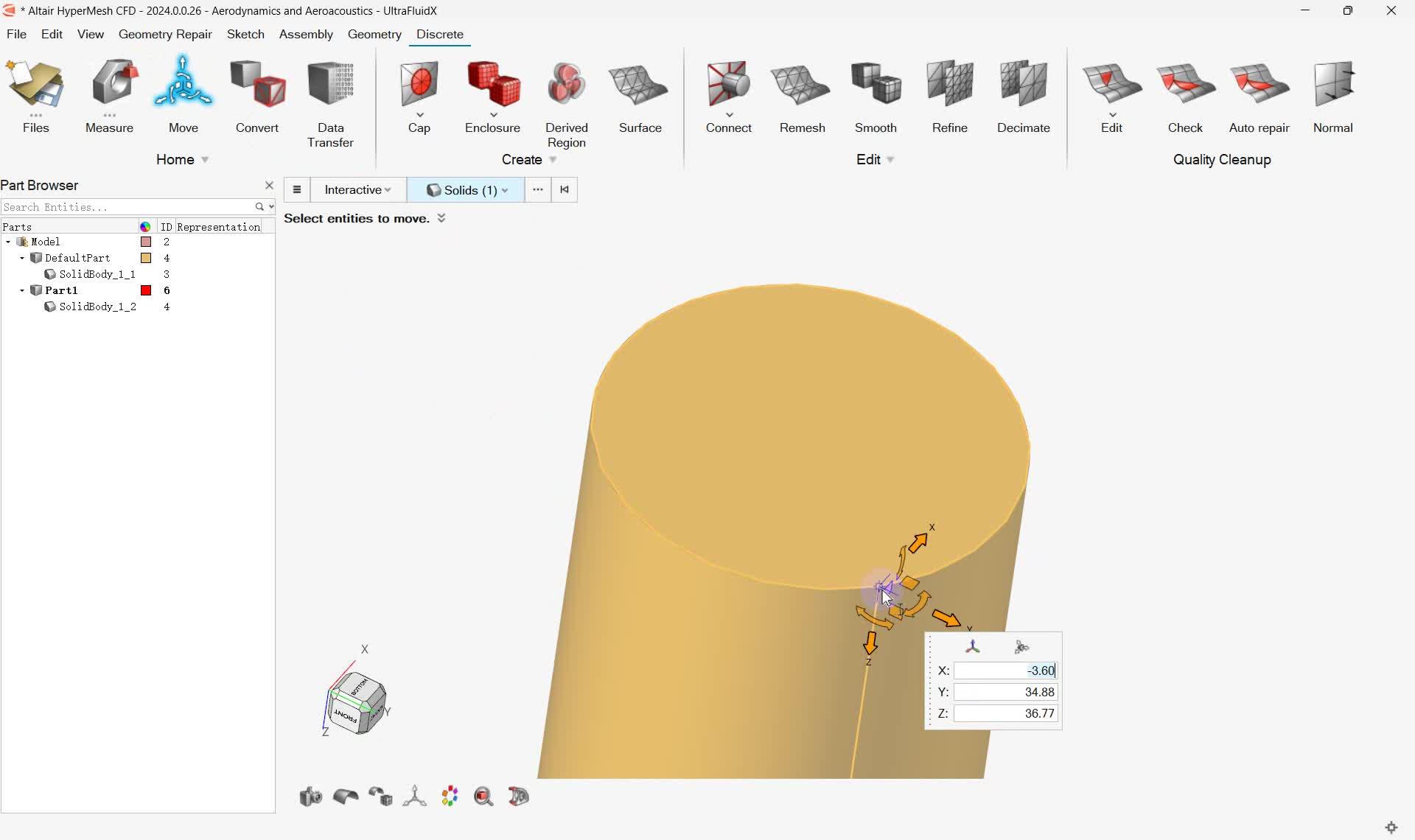Click the Y coordinate input field

1005,692
